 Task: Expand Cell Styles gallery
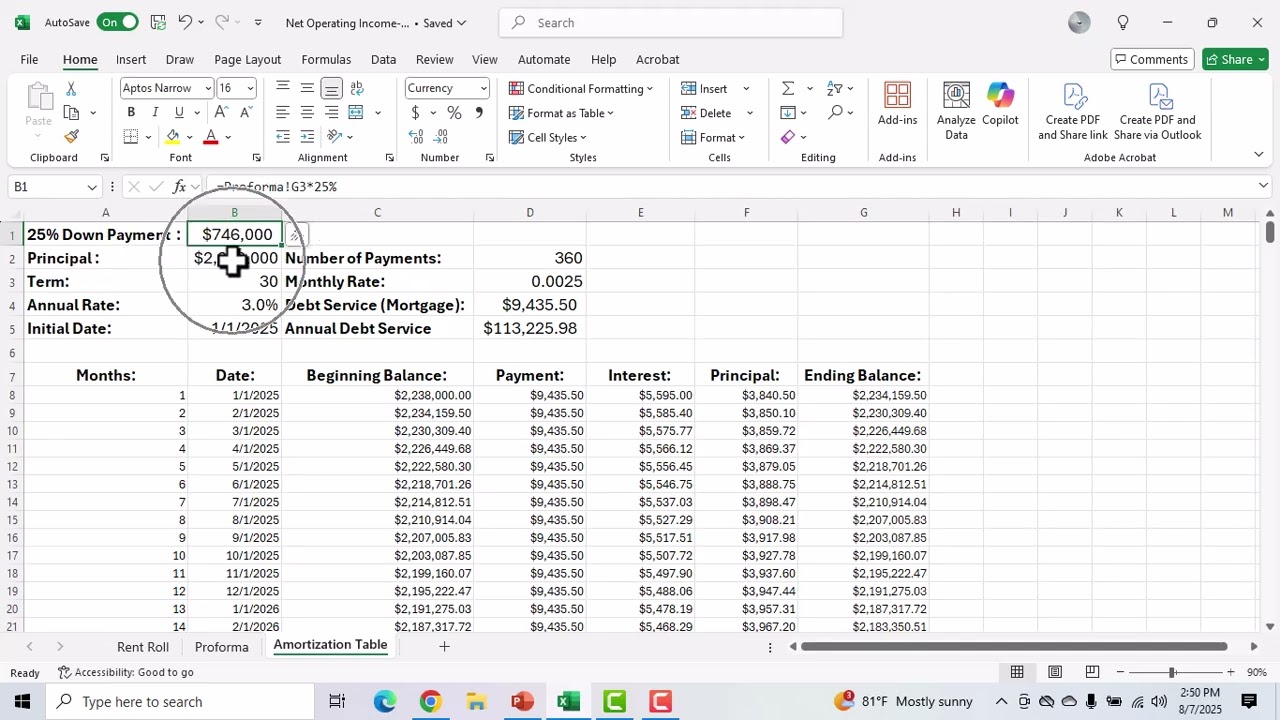[x=548, y=137]
